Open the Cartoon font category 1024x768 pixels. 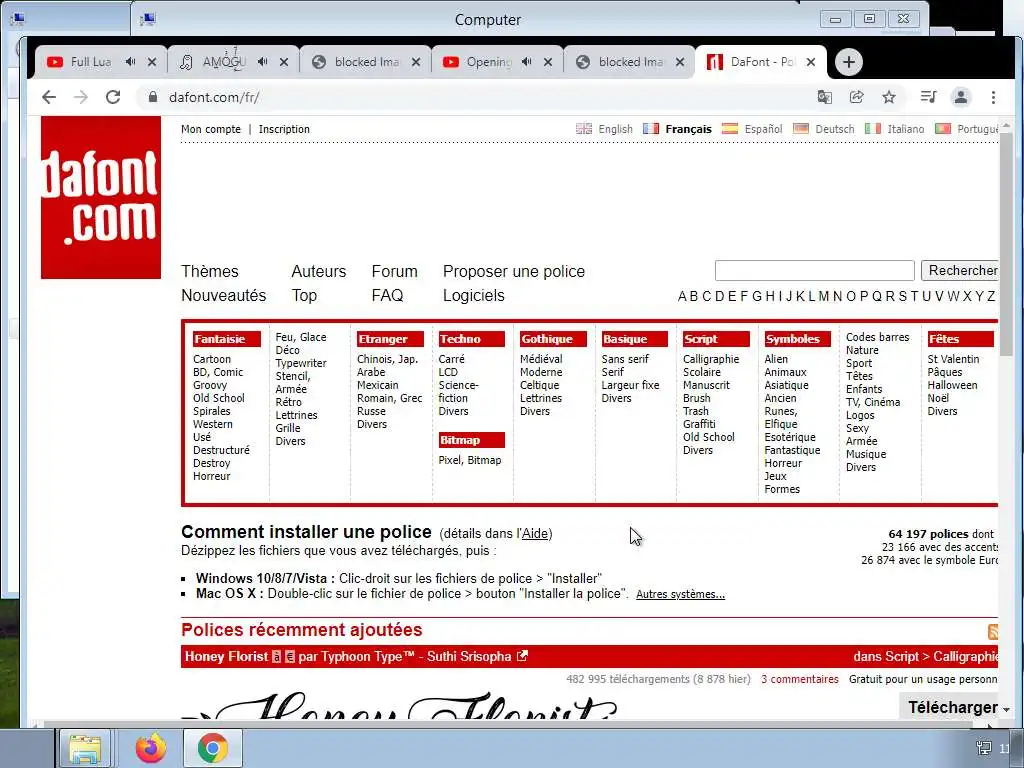tap(212, 359)
